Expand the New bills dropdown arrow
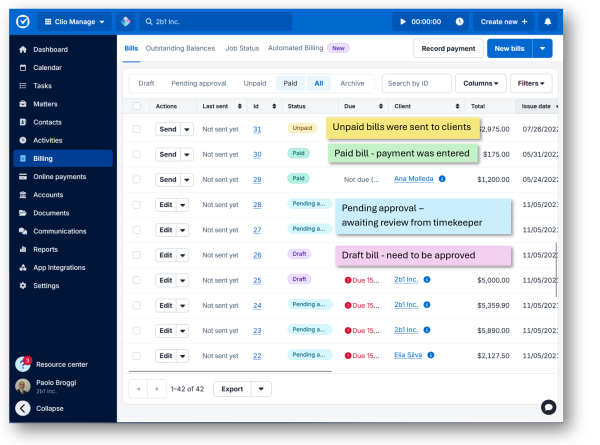The width and height of the screenshot is (600, 445). click(542, 48)
